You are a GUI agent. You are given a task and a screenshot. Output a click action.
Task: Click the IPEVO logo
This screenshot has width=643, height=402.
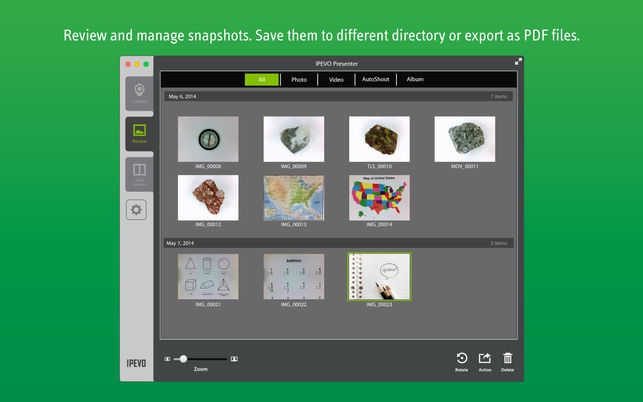click(x=136, y=363)
